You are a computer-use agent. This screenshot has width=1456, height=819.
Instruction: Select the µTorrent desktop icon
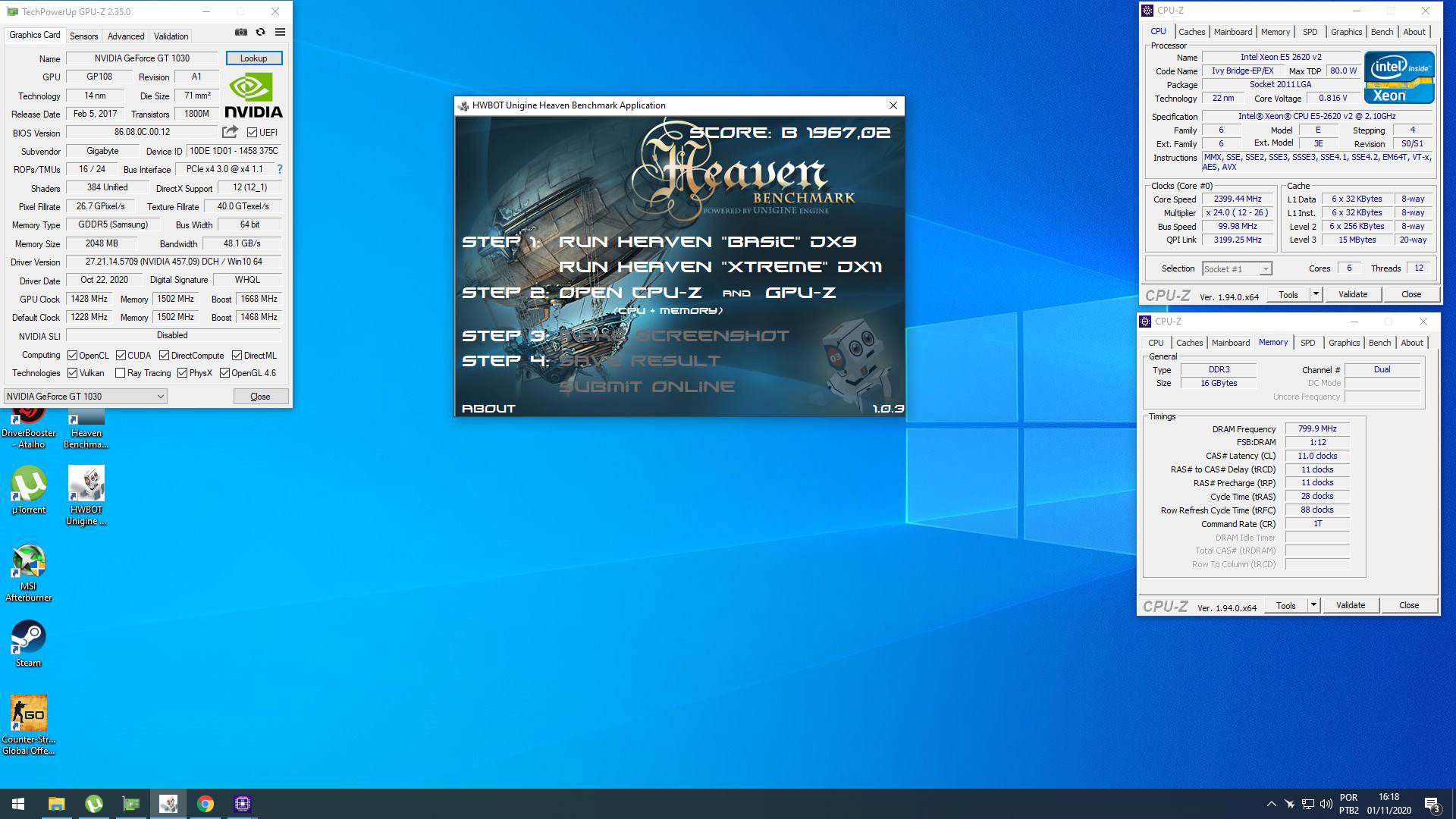tap(29, 489)
